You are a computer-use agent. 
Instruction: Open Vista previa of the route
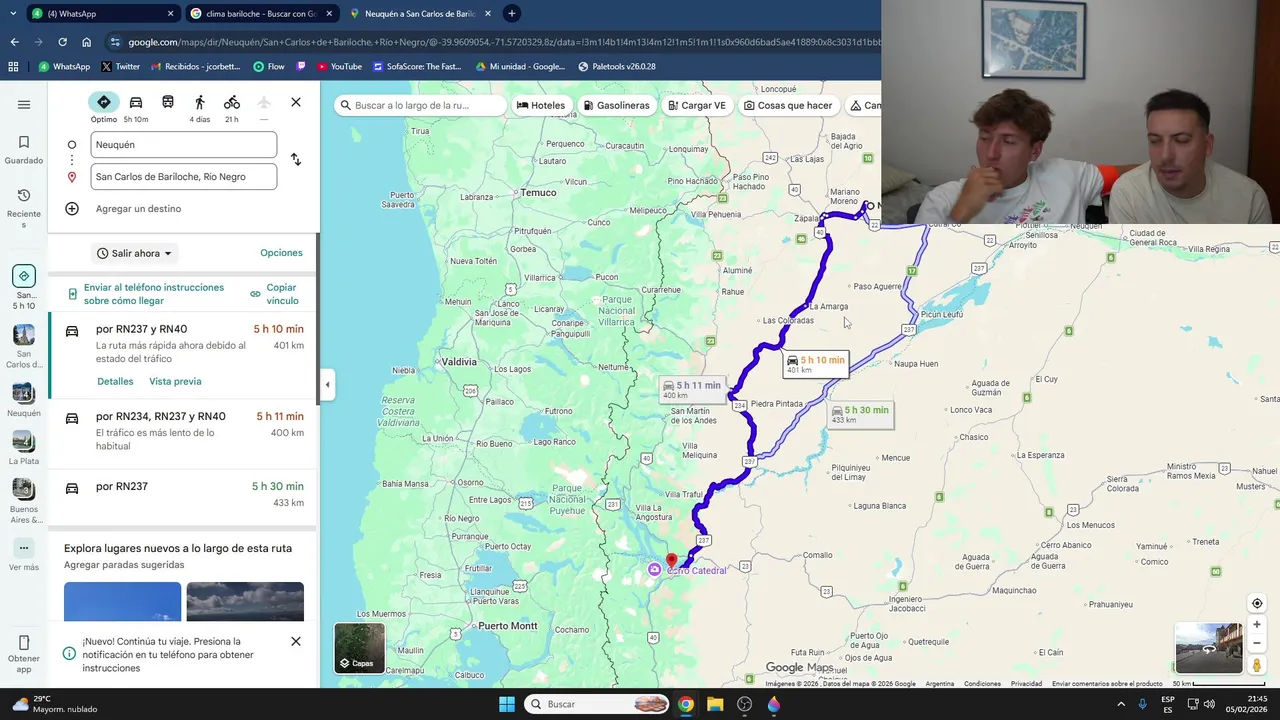pos(175,381)
